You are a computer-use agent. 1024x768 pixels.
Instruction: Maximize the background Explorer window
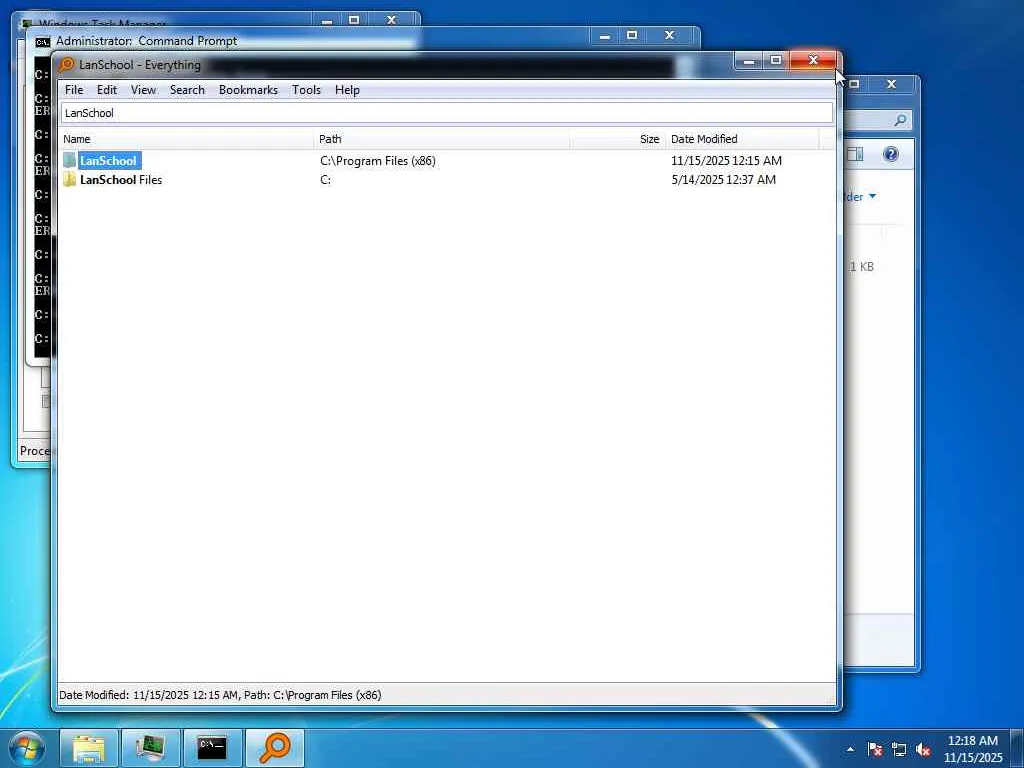point(853,84)
